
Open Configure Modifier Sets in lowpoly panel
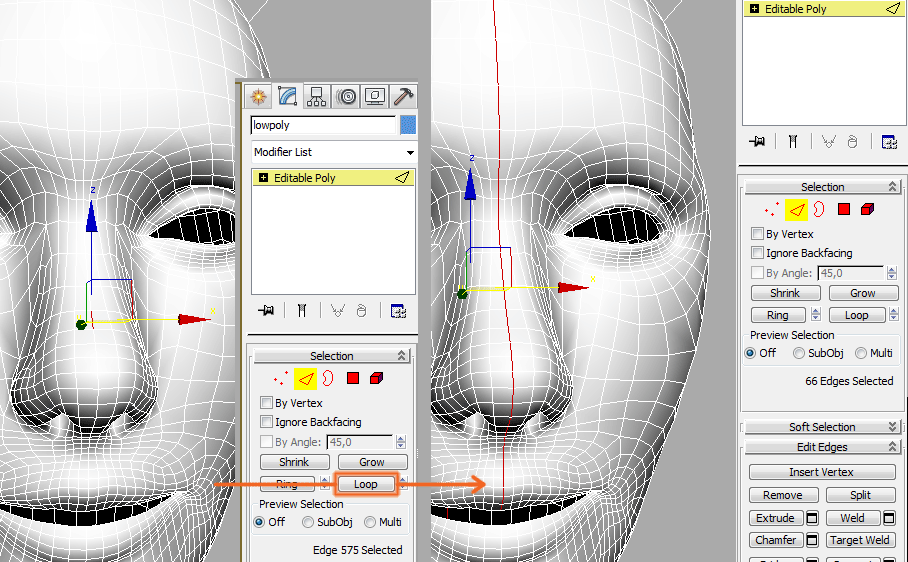[398, 311]
